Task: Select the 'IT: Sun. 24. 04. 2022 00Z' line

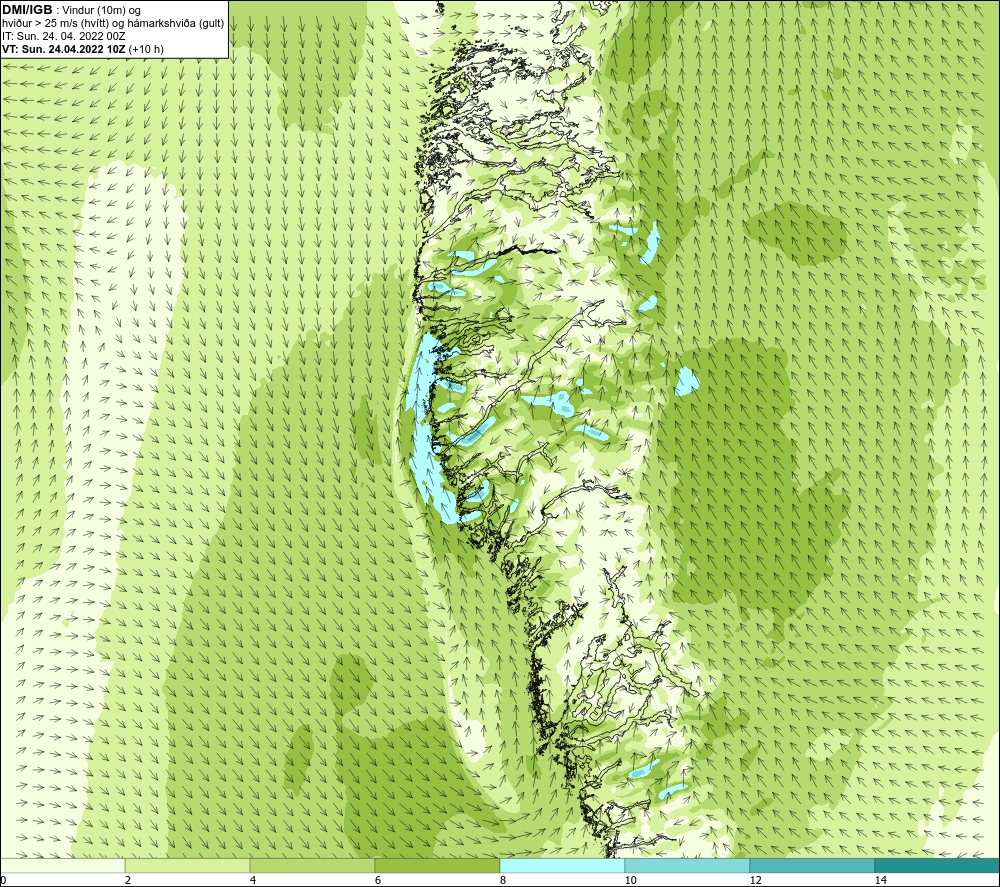Action: point(64,36)
